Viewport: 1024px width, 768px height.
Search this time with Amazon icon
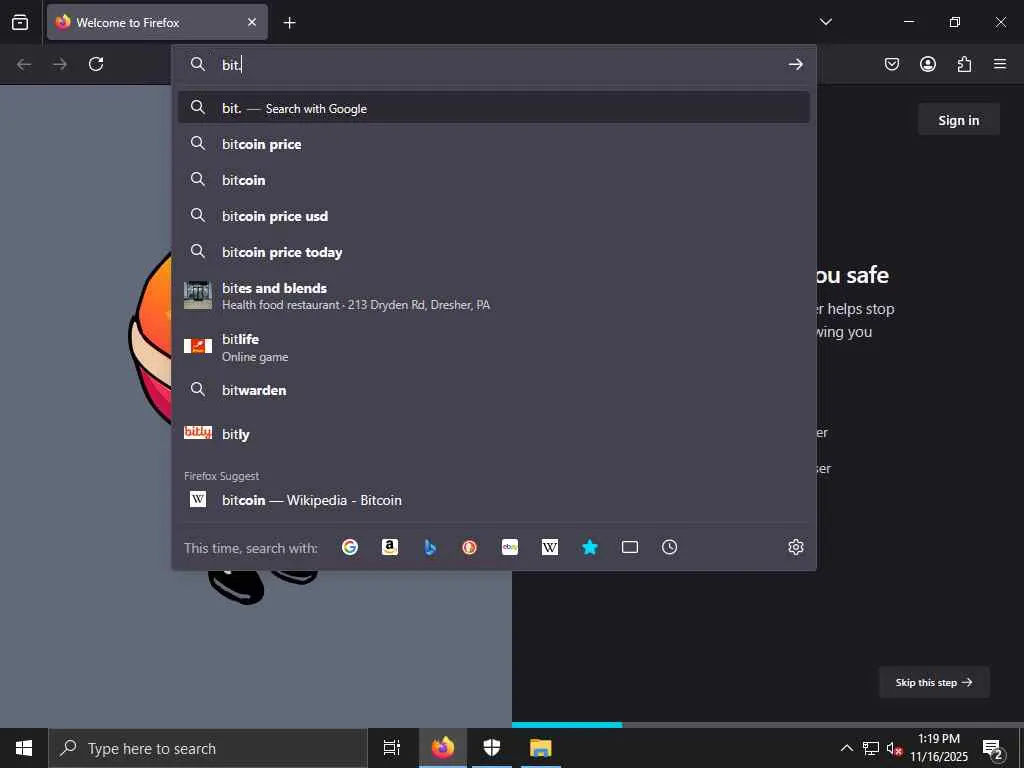coord(390,547)
